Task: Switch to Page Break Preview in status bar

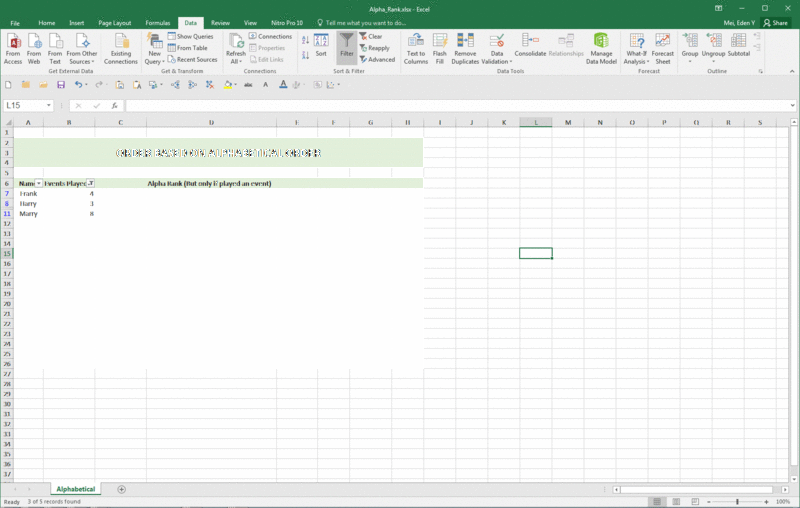Action: tap(695, 502)
